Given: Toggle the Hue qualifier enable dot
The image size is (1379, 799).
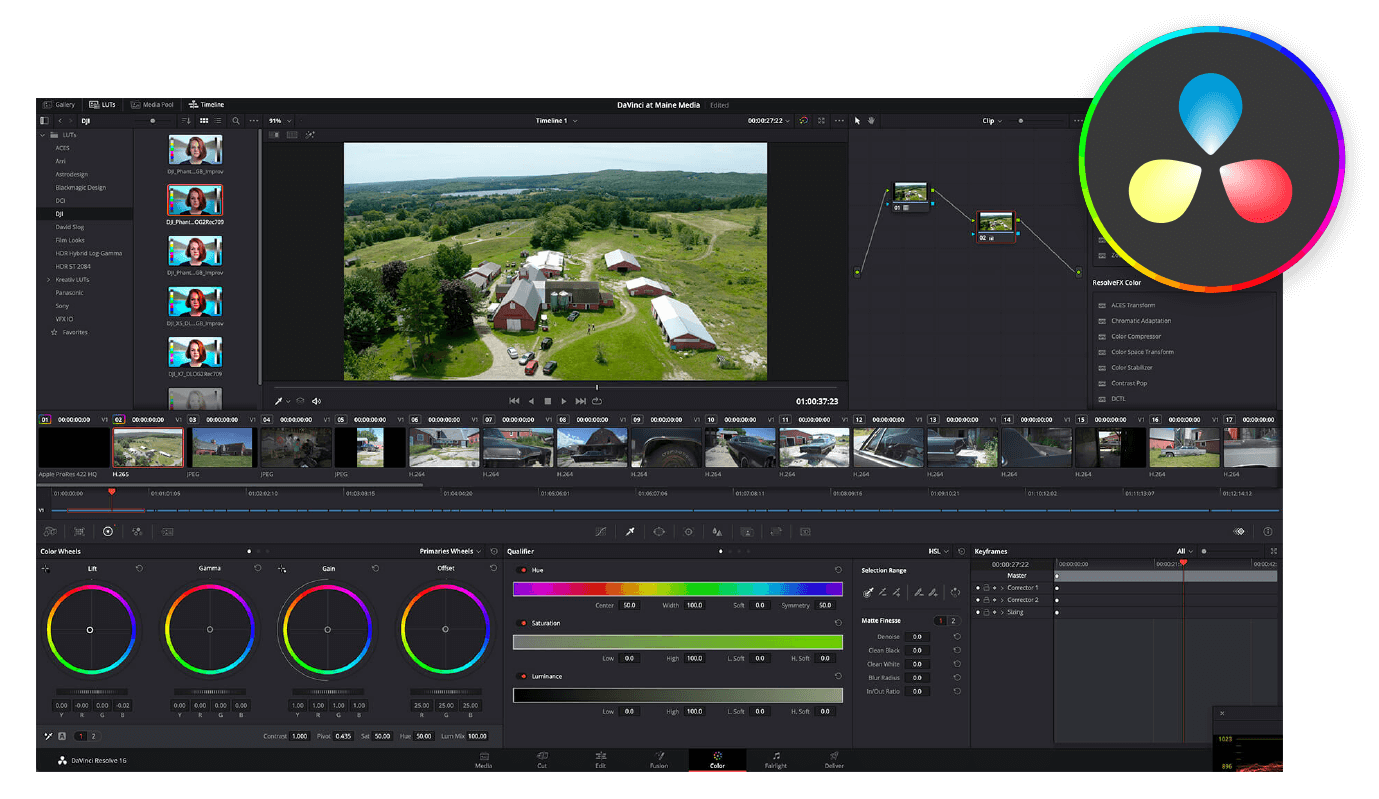Looking at the screenshot, I should [x=524, y=568].
